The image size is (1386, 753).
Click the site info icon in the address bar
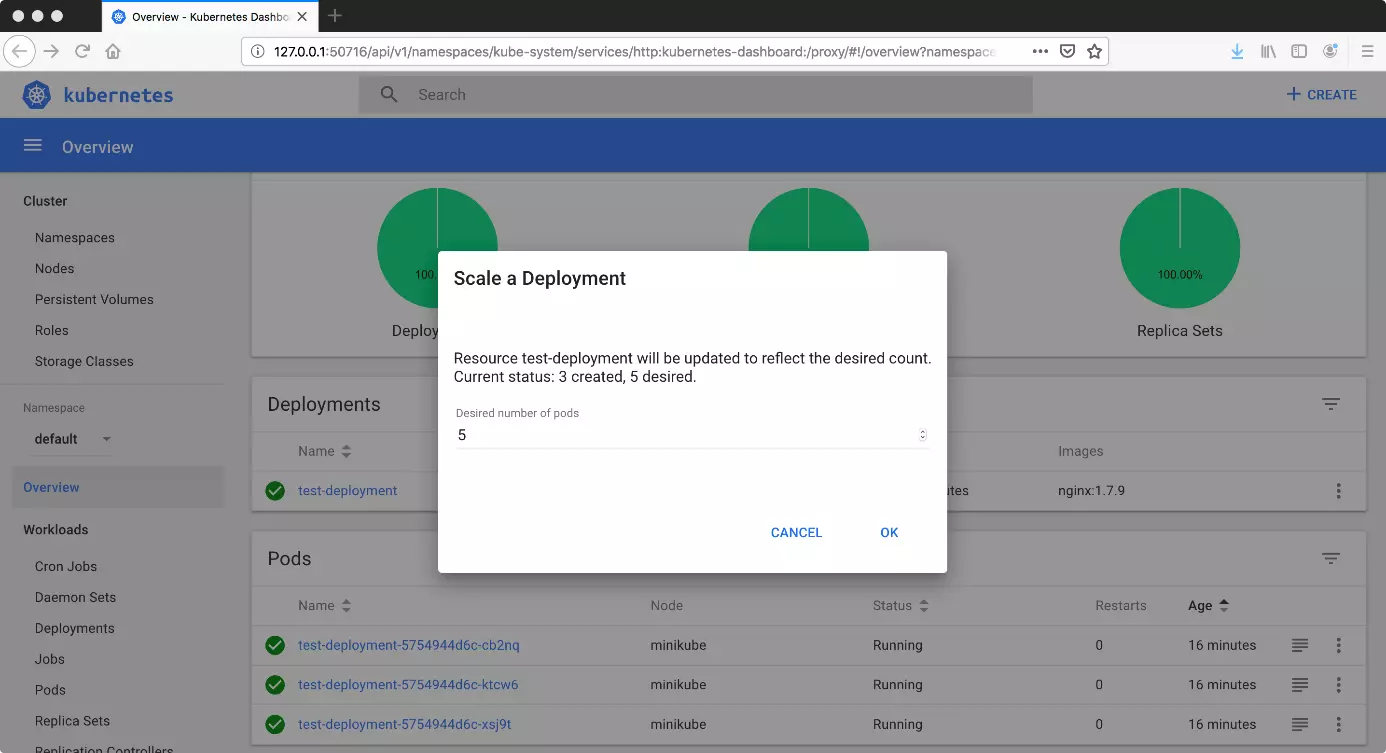(x=257, y=51)
